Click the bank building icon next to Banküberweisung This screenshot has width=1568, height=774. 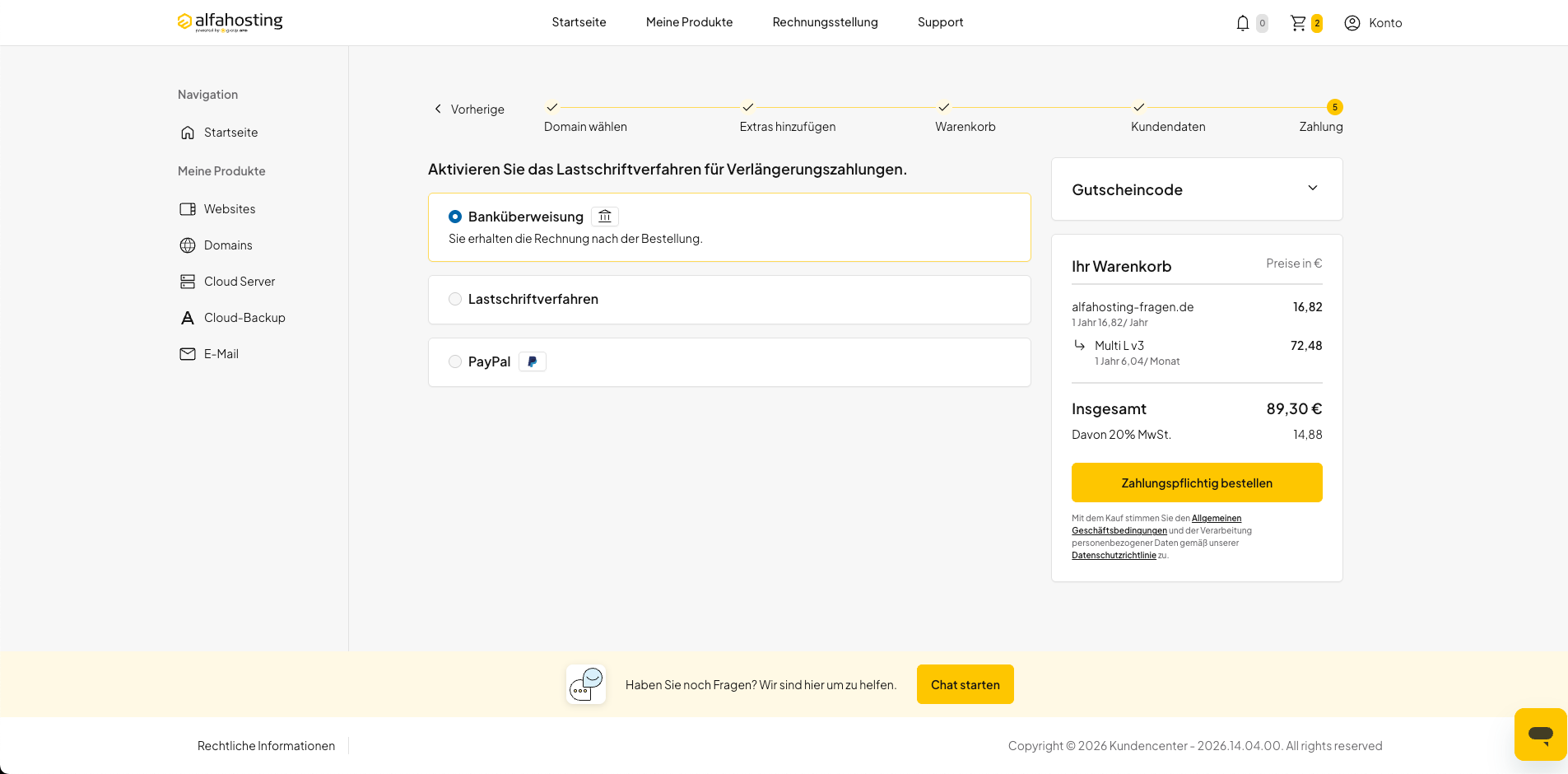point(605,217)
